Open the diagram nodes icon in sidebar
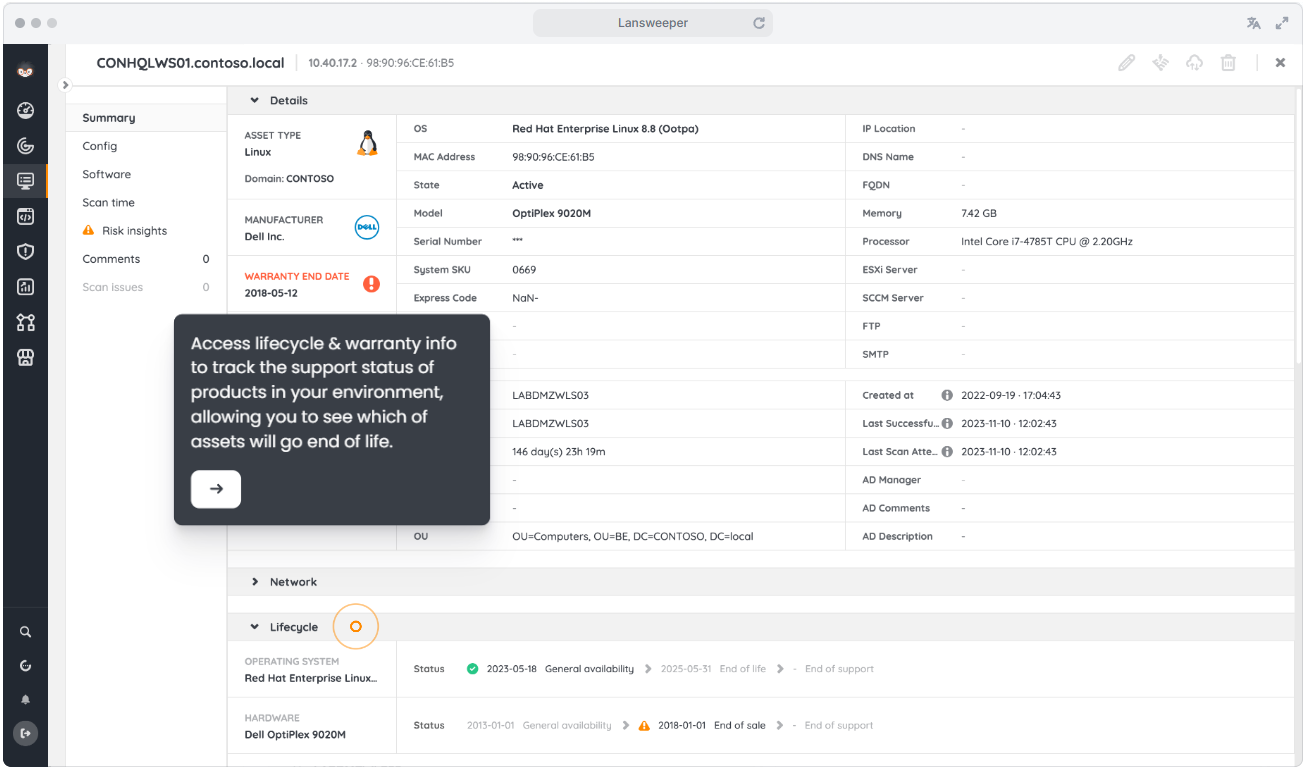1306x773 pixels. (x=26, y=322)
